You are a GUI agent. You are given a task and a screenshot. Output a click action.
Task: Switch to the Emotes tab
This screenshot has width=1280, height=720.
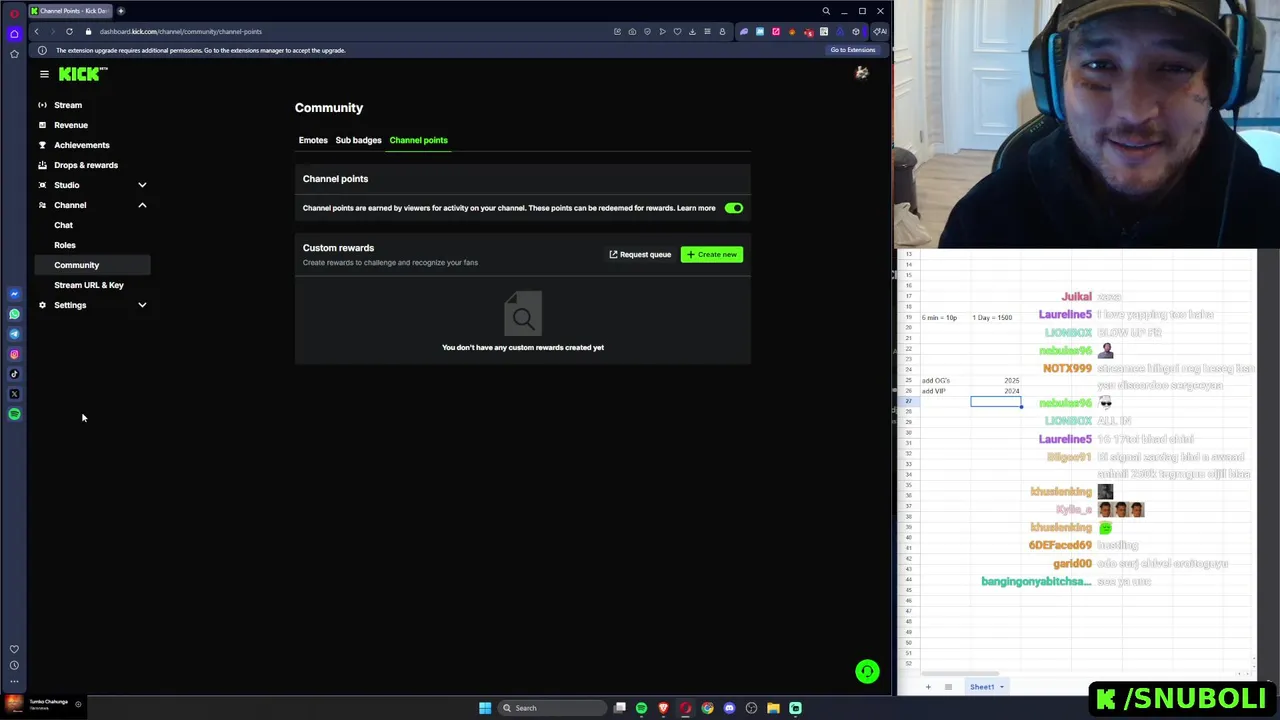click(x=313, y=140)
